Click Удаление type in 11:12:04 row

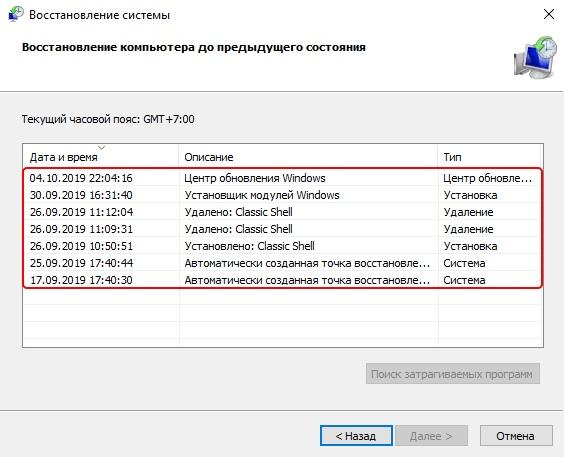coord(468,212)
